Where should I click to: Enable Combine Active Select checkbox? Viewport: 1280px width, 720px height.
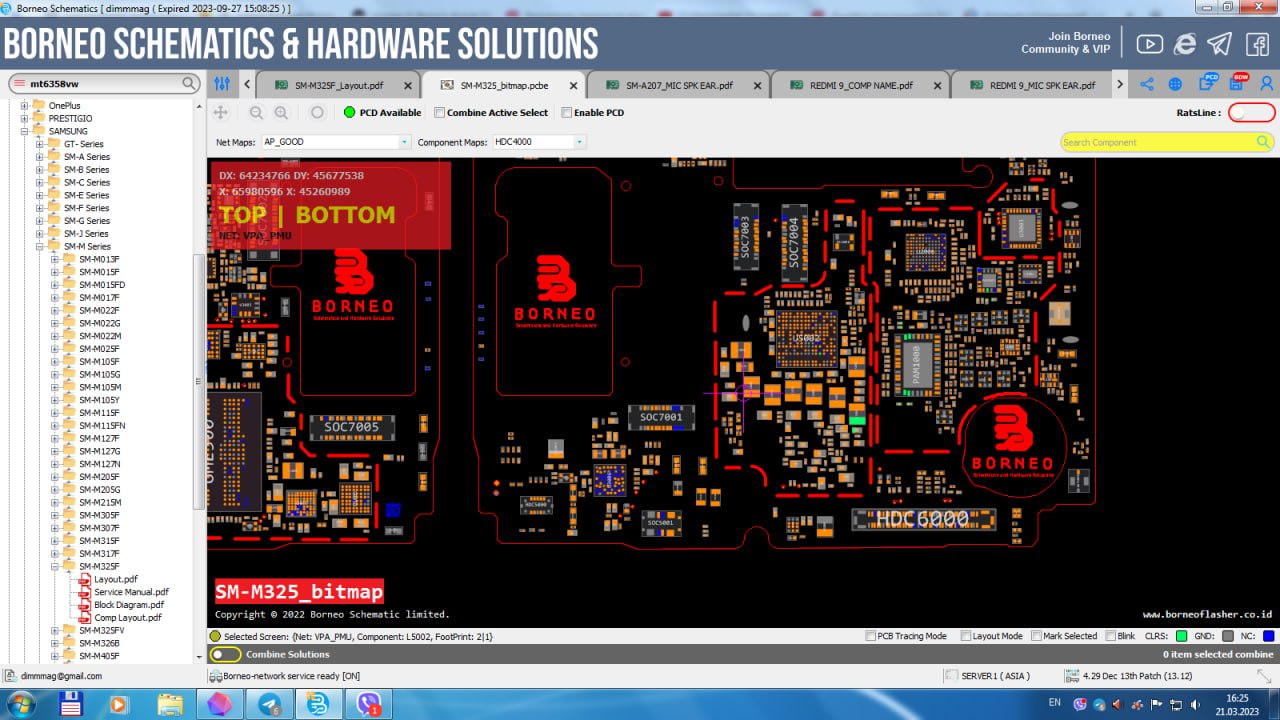click(x=439, y=113)
